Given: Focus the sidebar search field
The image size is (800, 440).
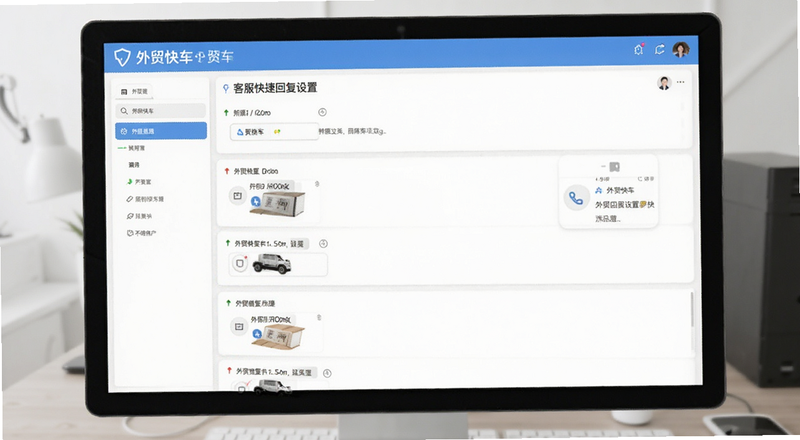Looking at the screenshot, I should tap(161, 111).
